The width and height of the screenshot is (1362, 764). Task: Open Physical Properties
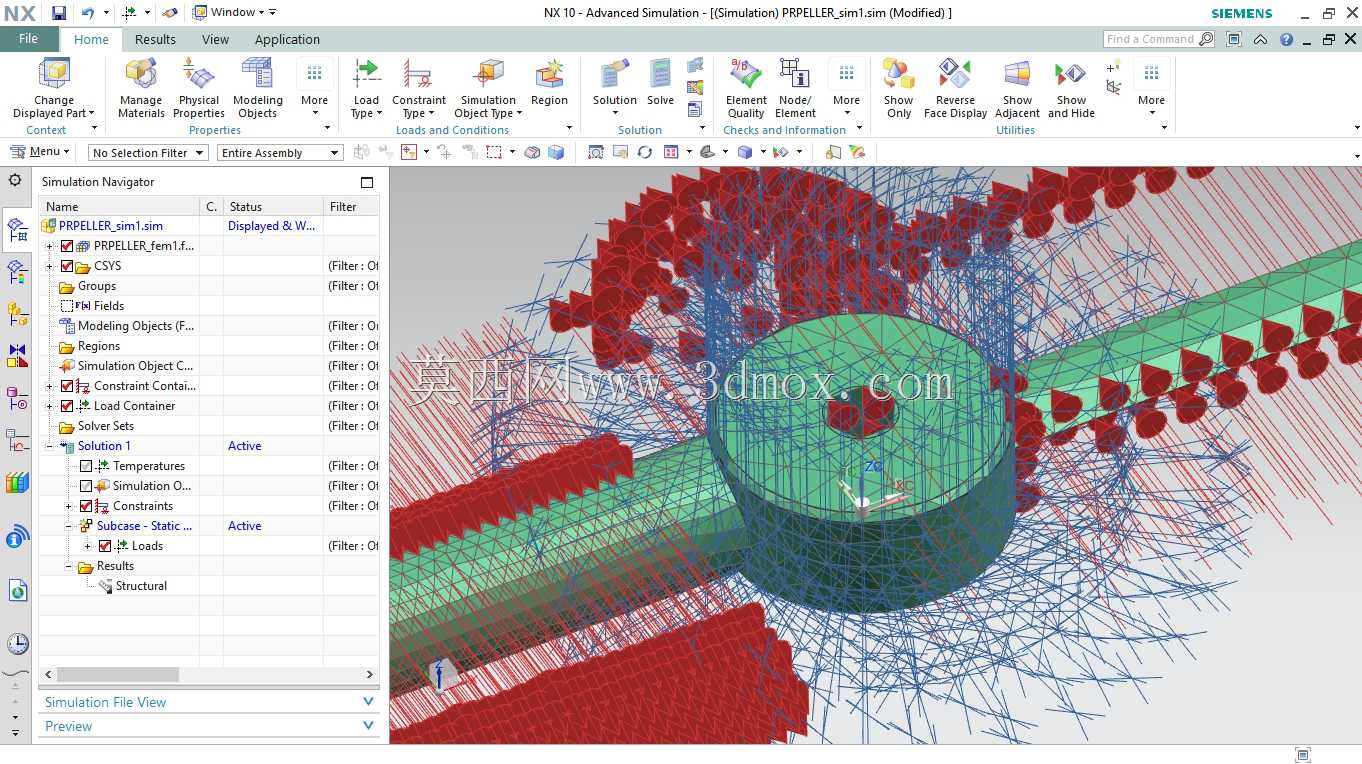(x=199, y=89)
